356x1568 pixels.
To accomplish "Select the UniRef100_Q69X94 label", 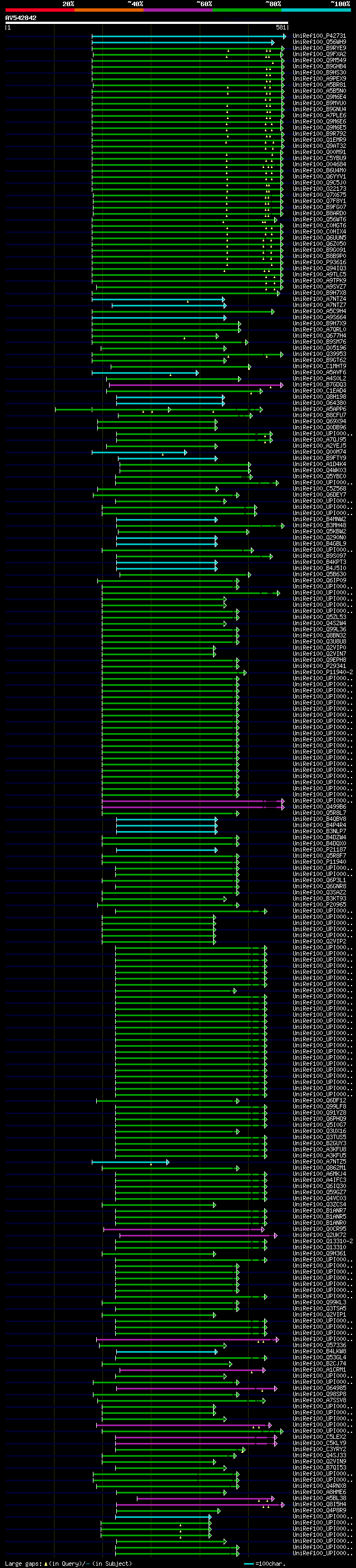I will [319, 421].
